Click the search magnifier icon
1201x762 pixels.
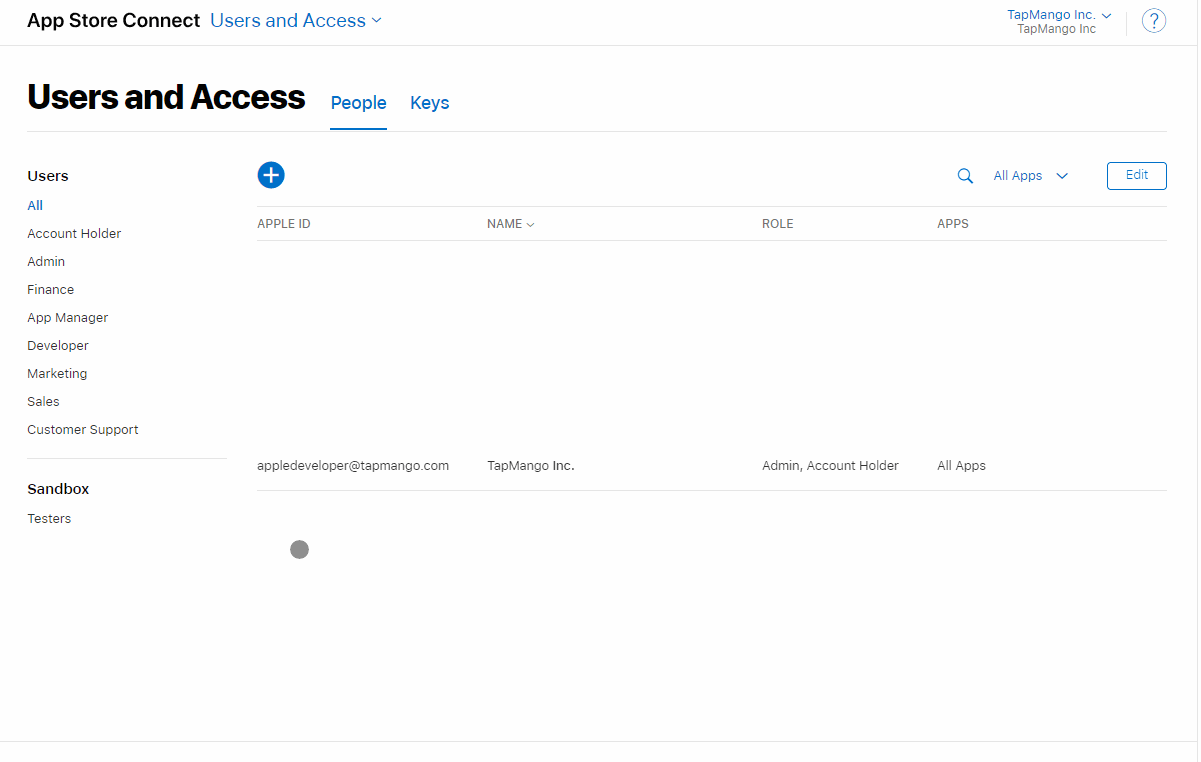965,176
